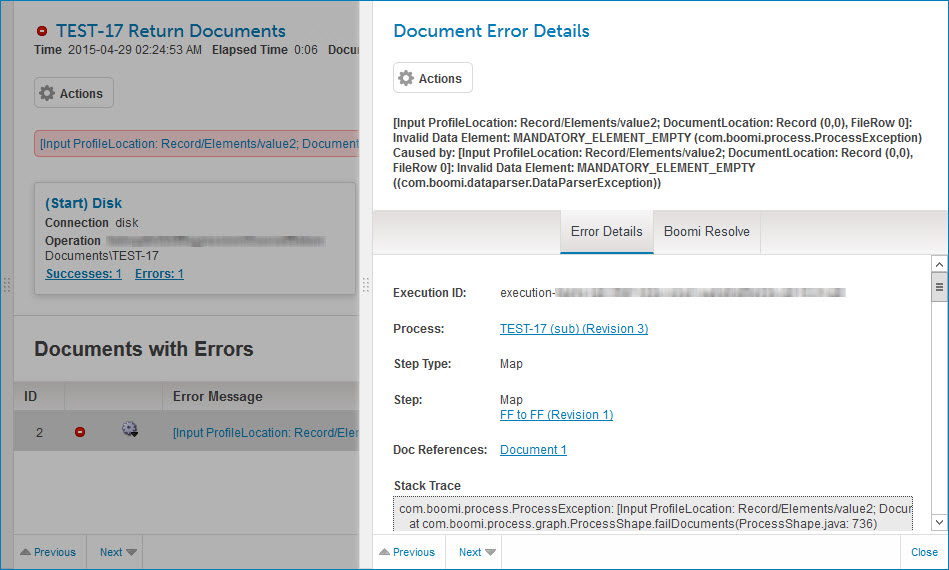949x570 pixels.
Task: Click Next in the error details footer
Action: [476, 552]
